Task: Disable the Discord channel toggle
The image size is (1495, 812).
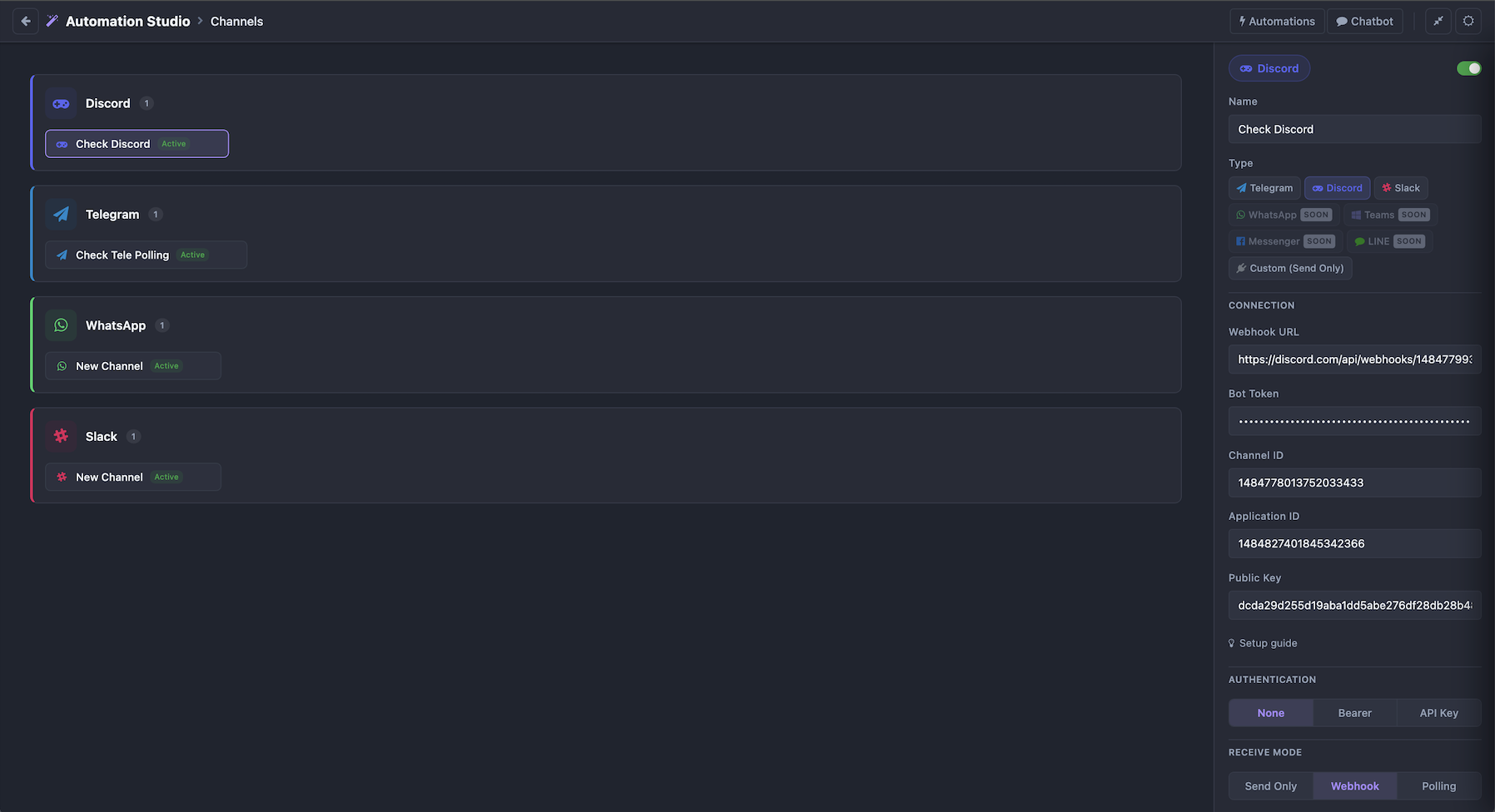Action: [1468, 68]
